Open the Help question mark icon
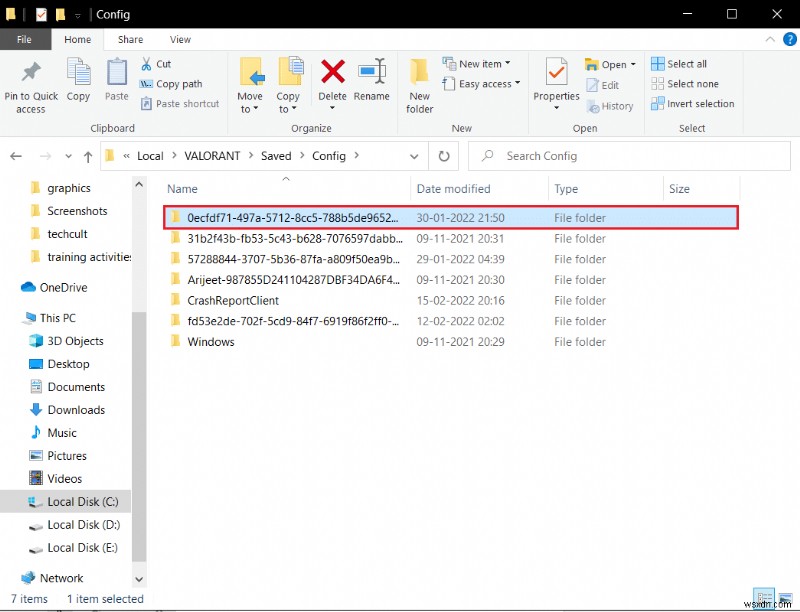The width and height of the screenshot is (800, 612). coord(790,39)
